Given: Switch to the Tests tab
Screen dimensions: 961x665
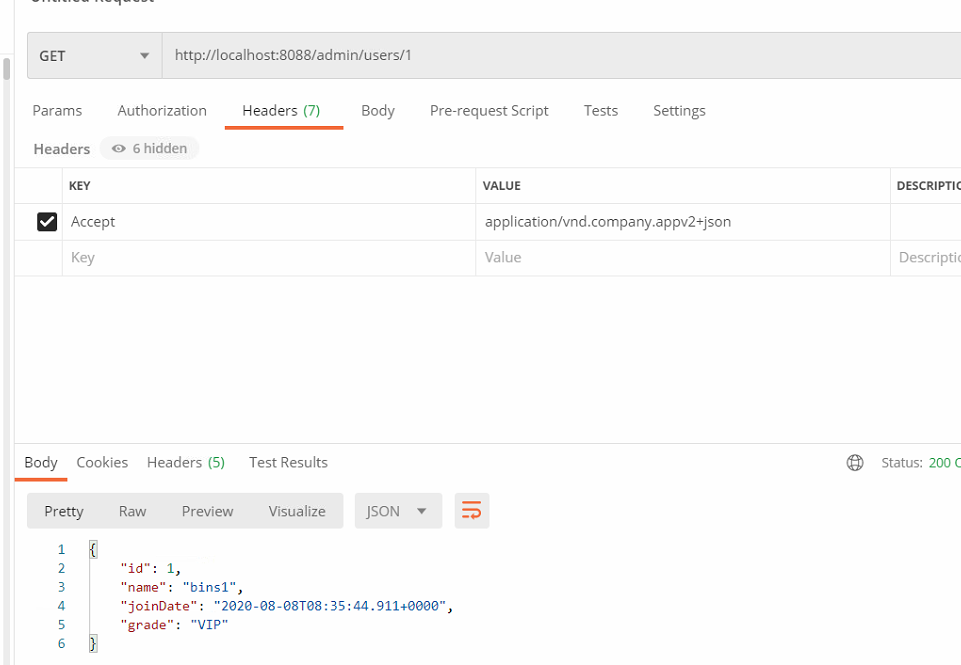Looking at the screenshot, I should pos(601,111).
